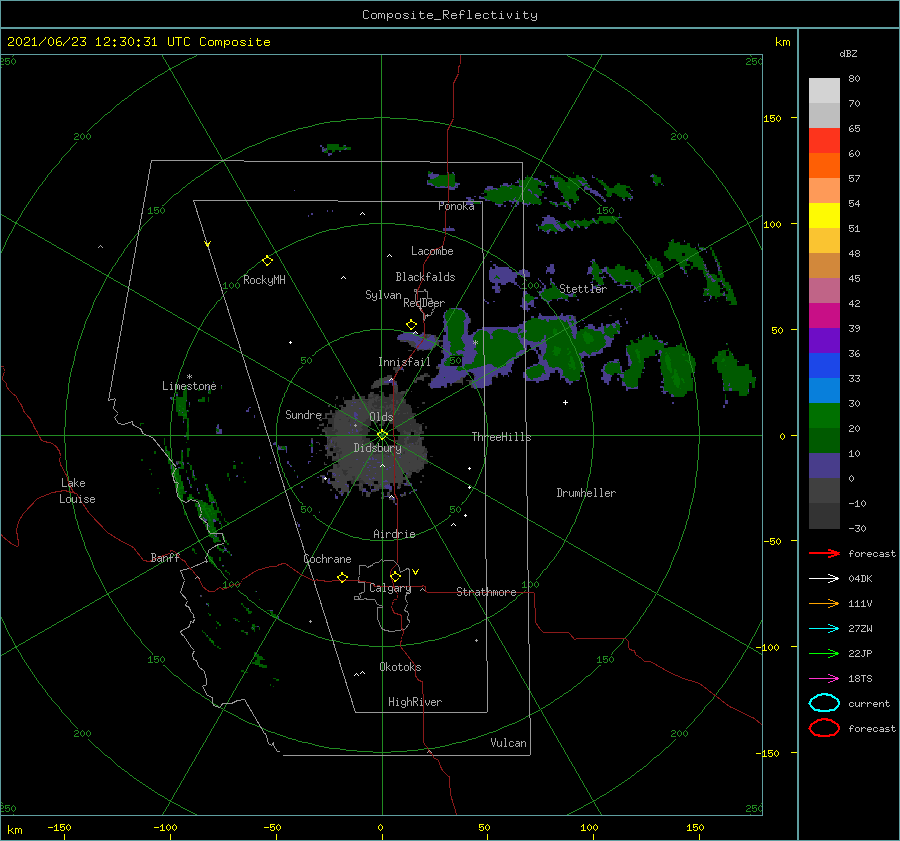Pick the slate purple 0-10 dBZ swatch
This screenshot has height=841, width=900.
[824, 466]
